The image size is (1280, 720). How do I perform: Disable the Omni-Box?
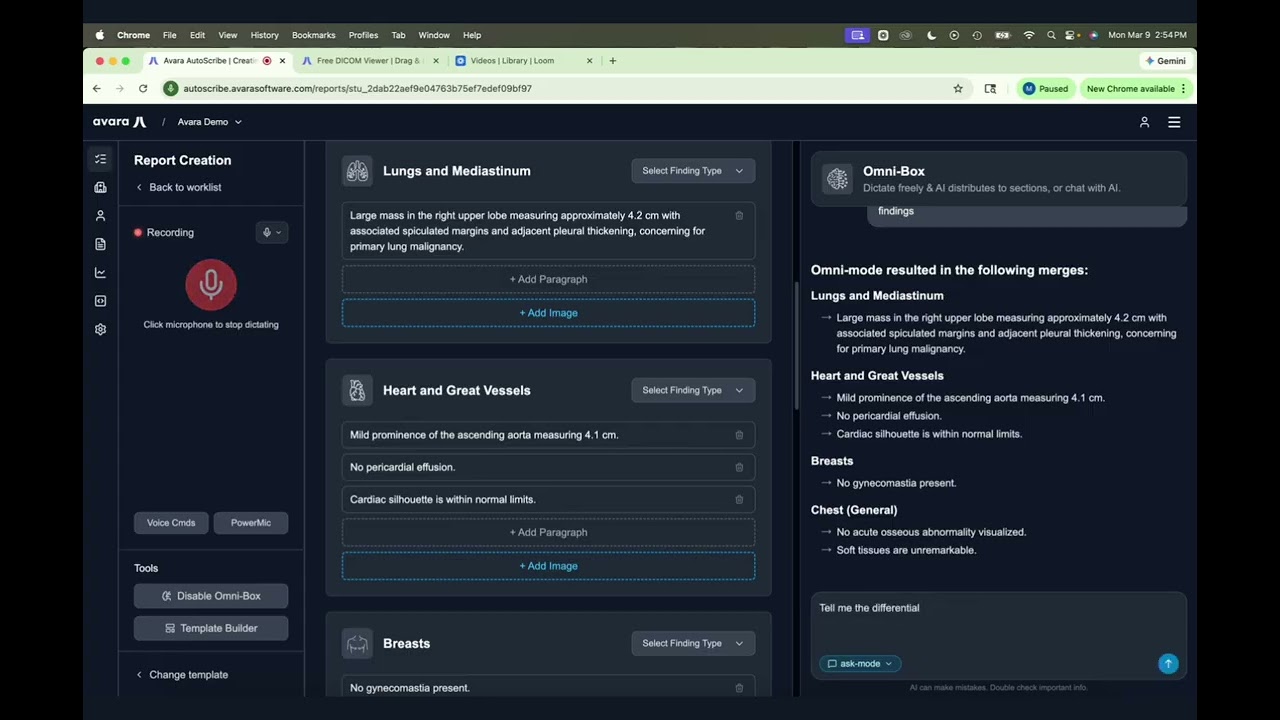tap(211, 596)
